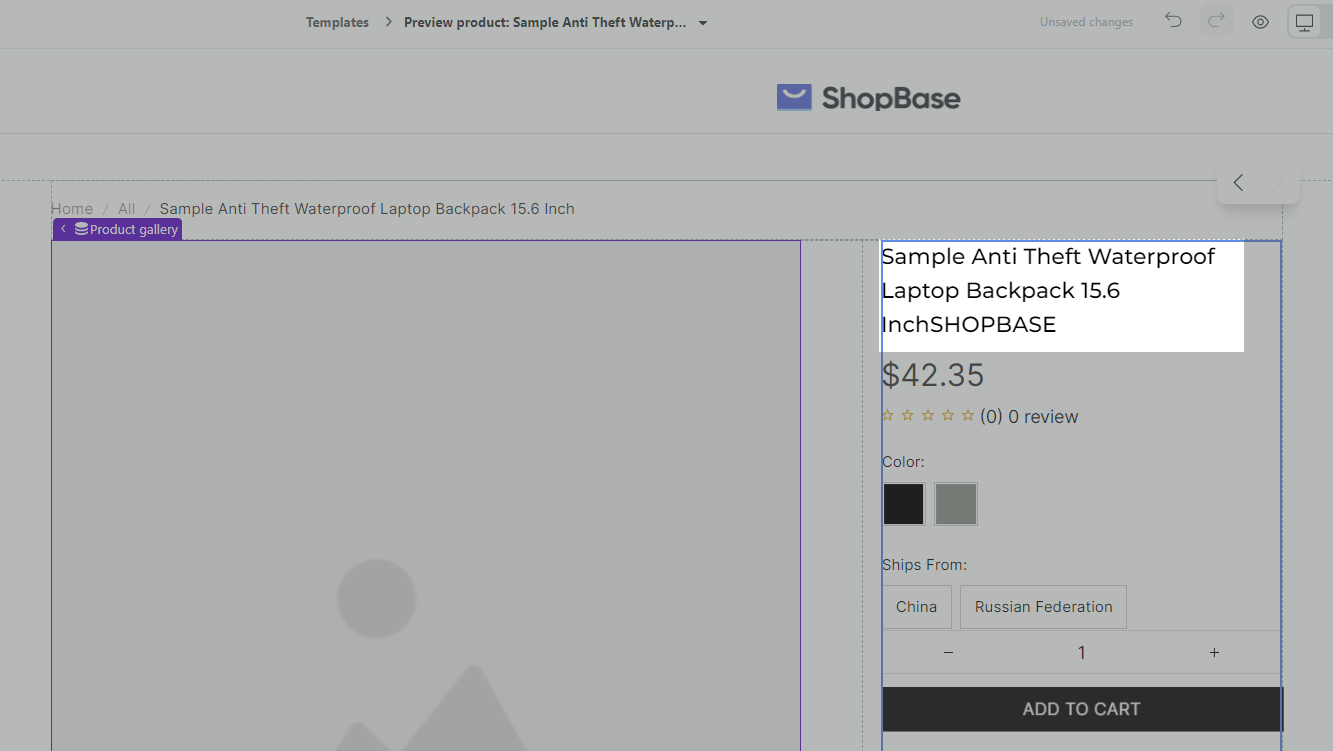This screenshot has height=751, width=1333.
Task: Open the All breadcrumb link
Action: click(126, 209)
